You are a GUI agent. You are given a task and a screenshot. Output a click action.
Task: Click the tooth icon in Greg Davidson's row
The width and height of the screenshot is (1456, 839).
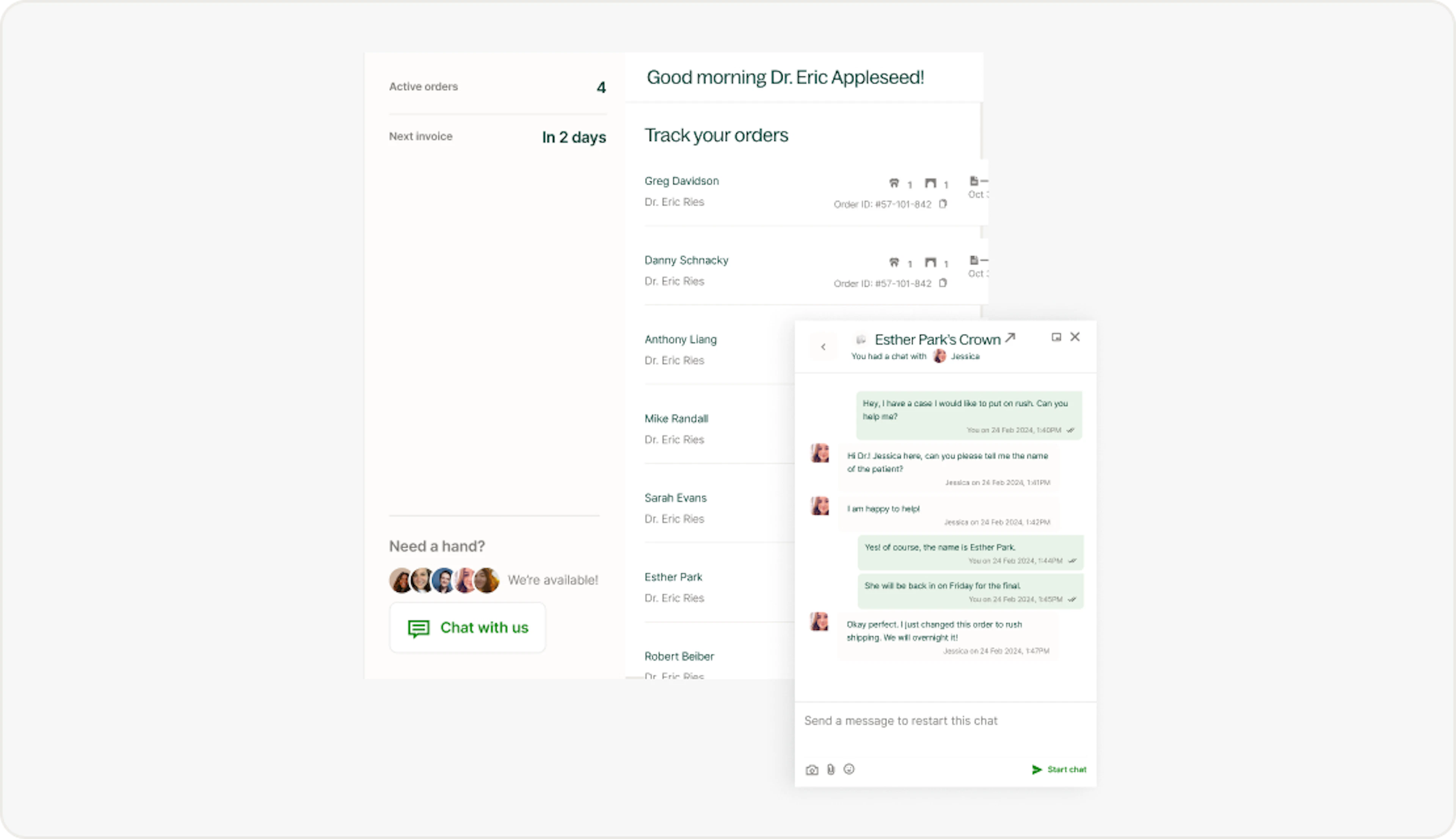pyautogui.click(x=894, y=183)
